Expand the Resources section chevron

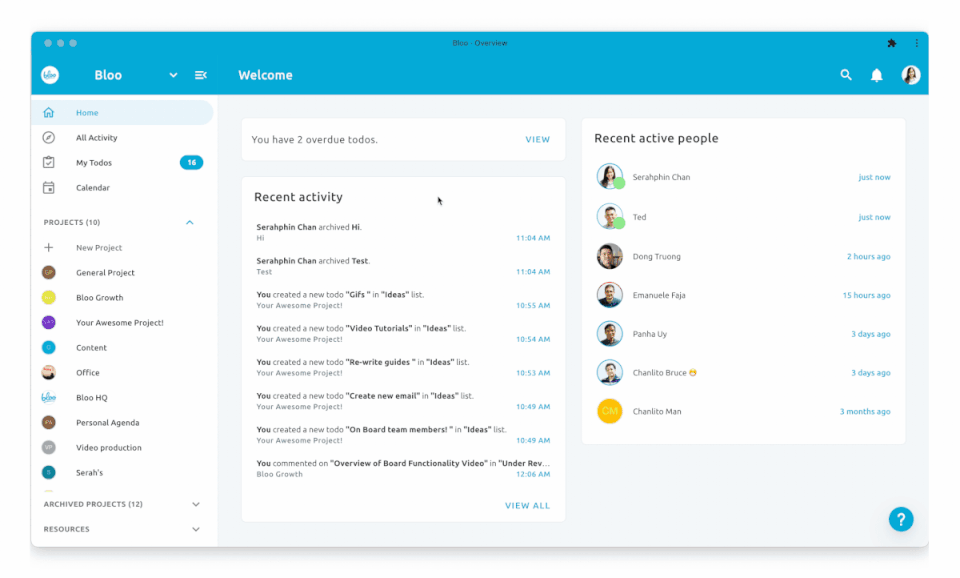(x=196, y=529)
